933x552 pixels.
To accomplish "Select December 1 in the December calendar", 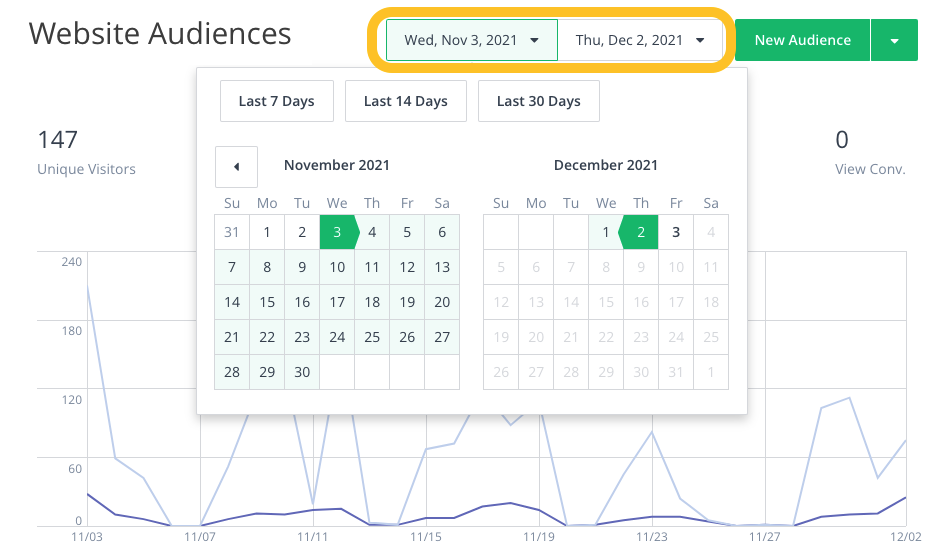I will tap(606, 232).
